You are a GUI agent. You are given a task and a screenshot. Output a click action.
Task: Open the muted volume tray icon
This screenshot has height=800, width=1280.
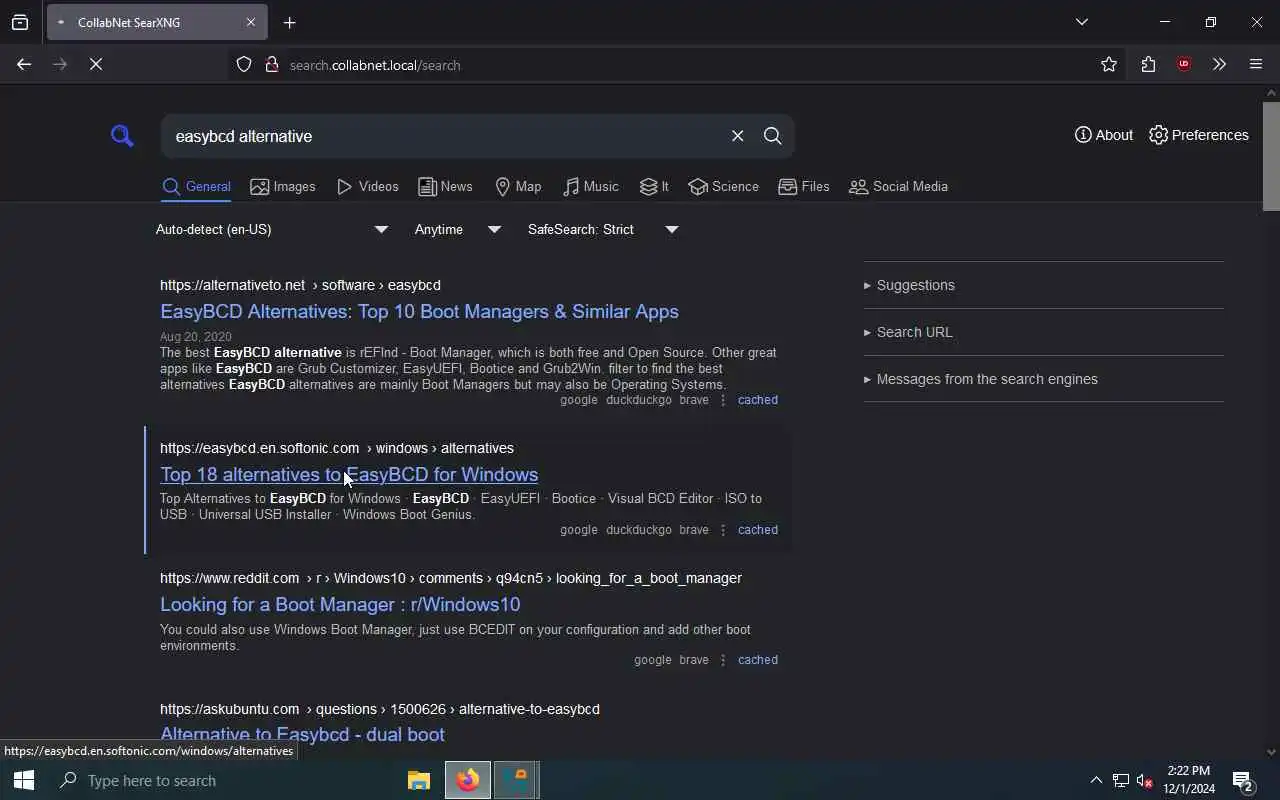click(1145, 780)
